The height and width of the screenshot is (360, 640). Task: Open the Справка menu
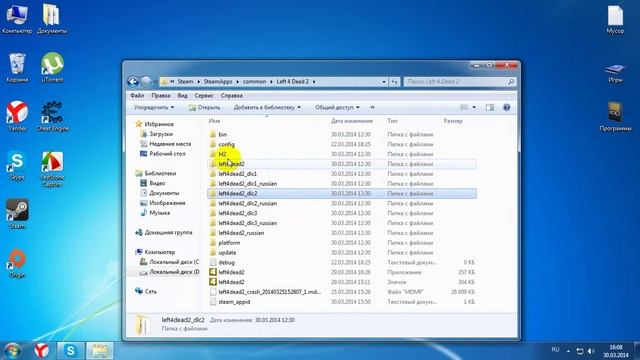pyautogui.click(x=231, y=96)
